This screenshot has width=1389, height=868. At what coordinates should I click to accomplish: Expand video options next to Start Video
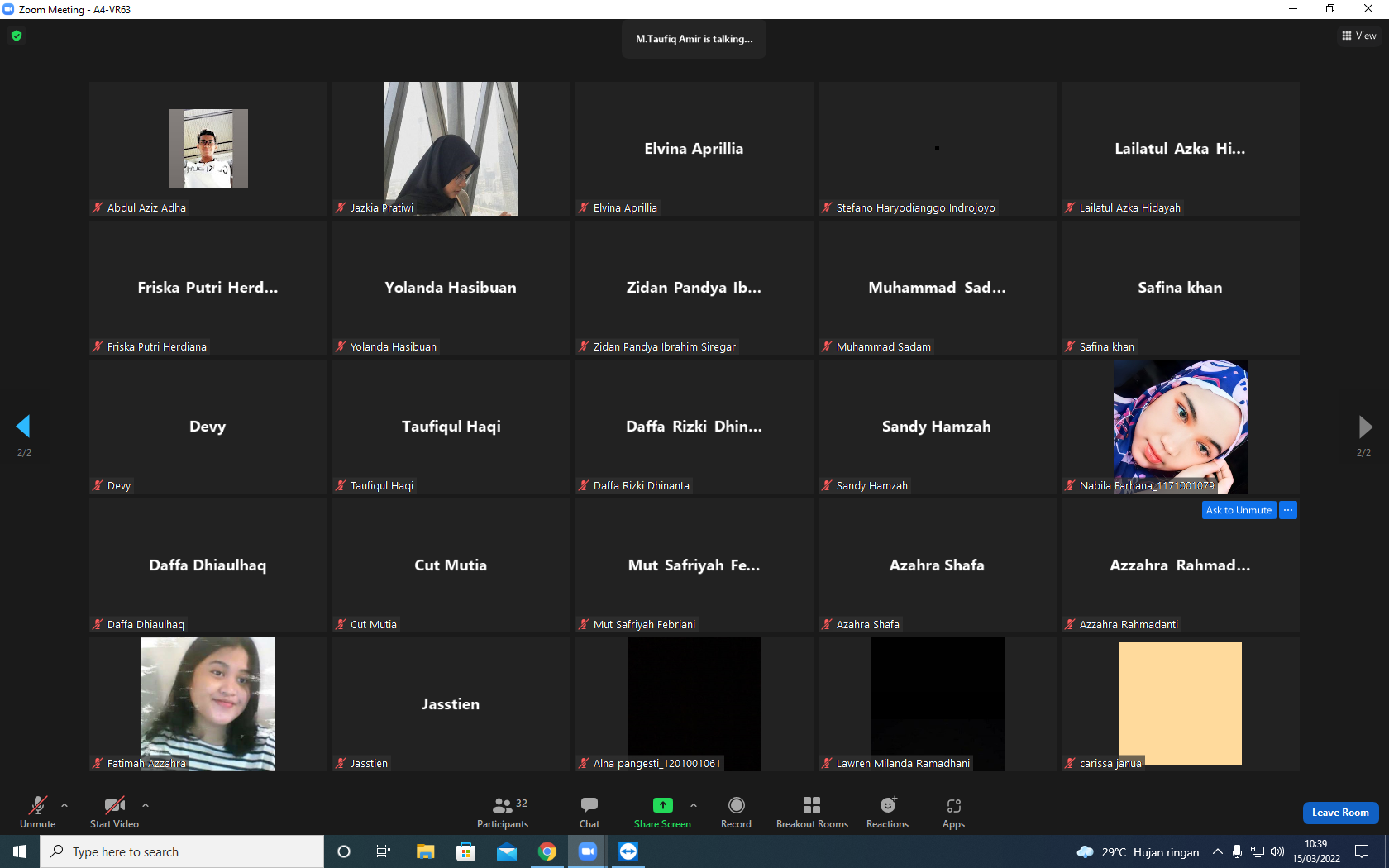[x=146, y=805]
